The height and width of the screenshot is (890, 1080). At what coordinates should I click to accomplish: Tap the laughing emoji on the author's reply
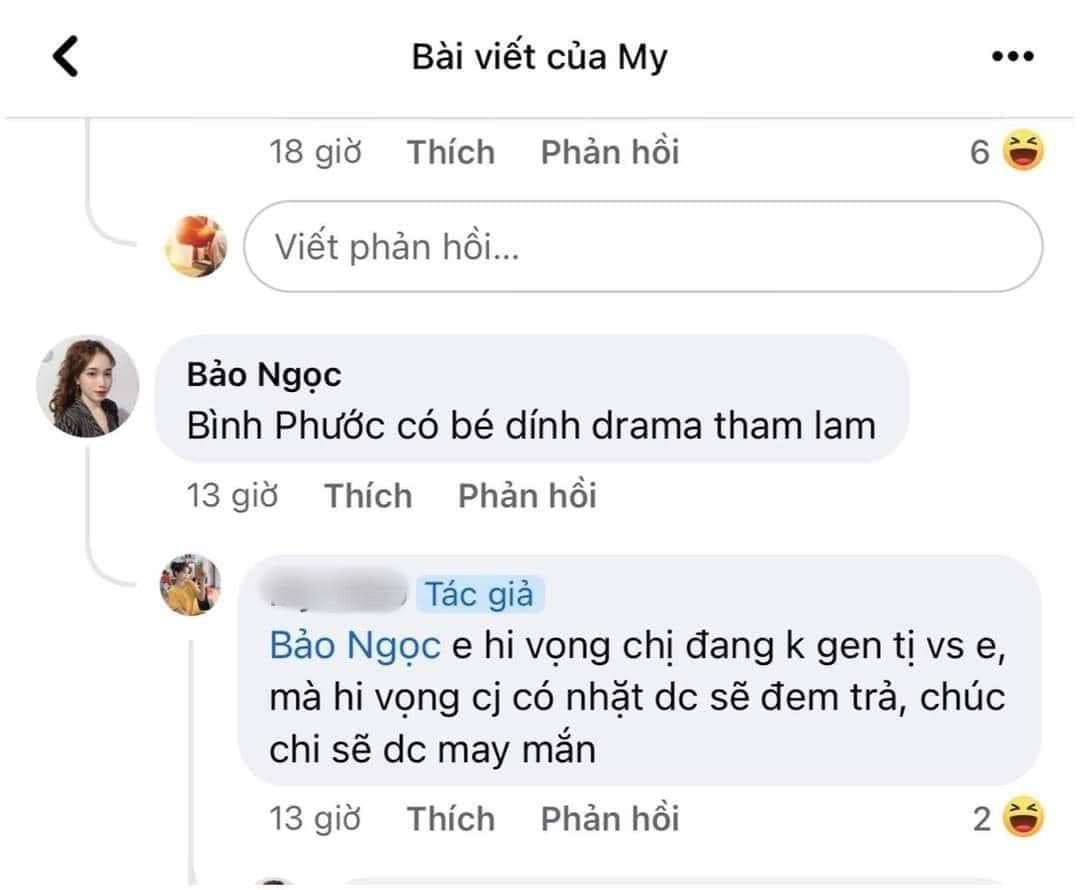pyautogui.click(x=1022, y=819)
